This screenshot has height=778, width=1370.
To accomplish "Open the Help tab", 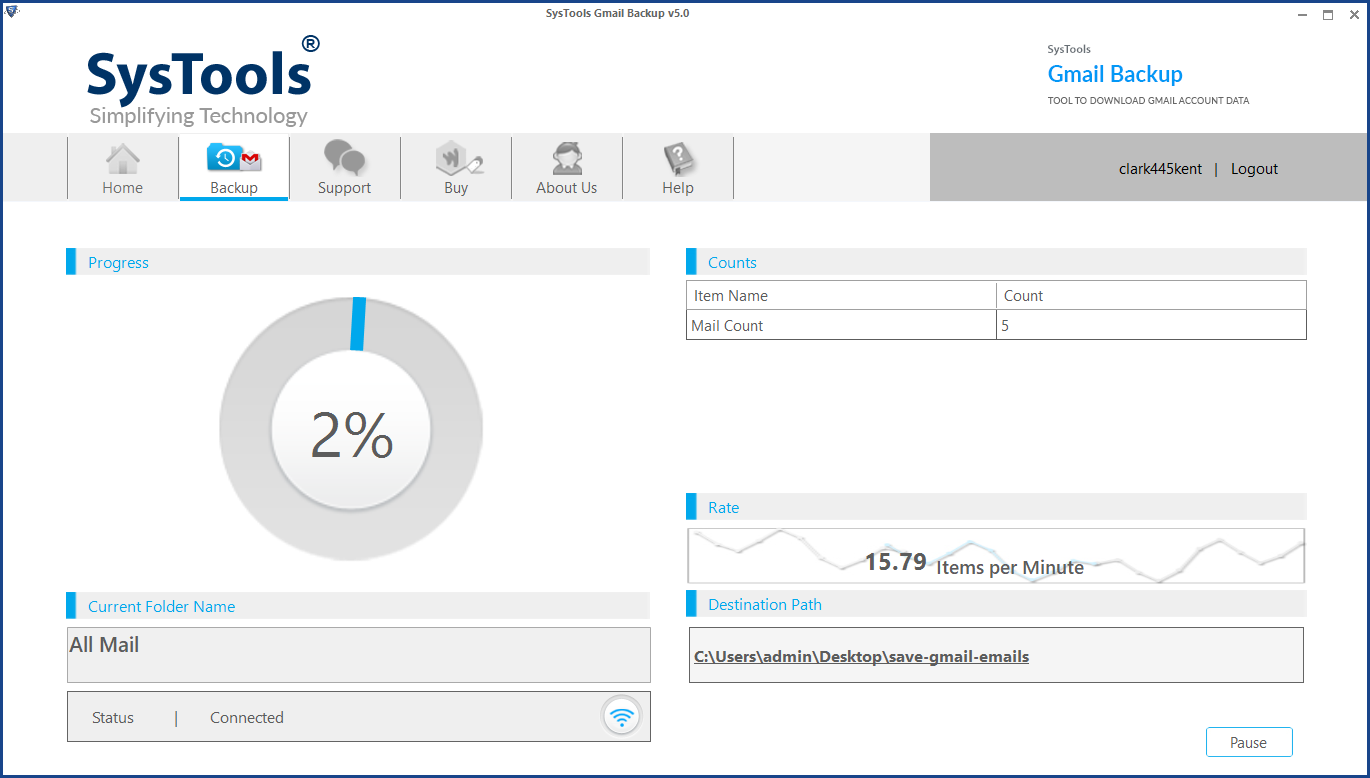I will 678,168.
